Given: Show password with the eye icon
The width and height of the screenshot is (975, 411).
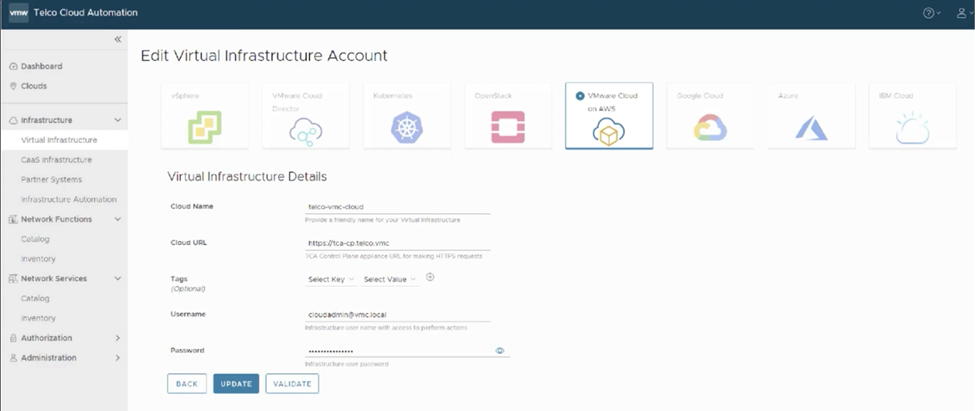Looking at the screenshot, I should point(499,351).
